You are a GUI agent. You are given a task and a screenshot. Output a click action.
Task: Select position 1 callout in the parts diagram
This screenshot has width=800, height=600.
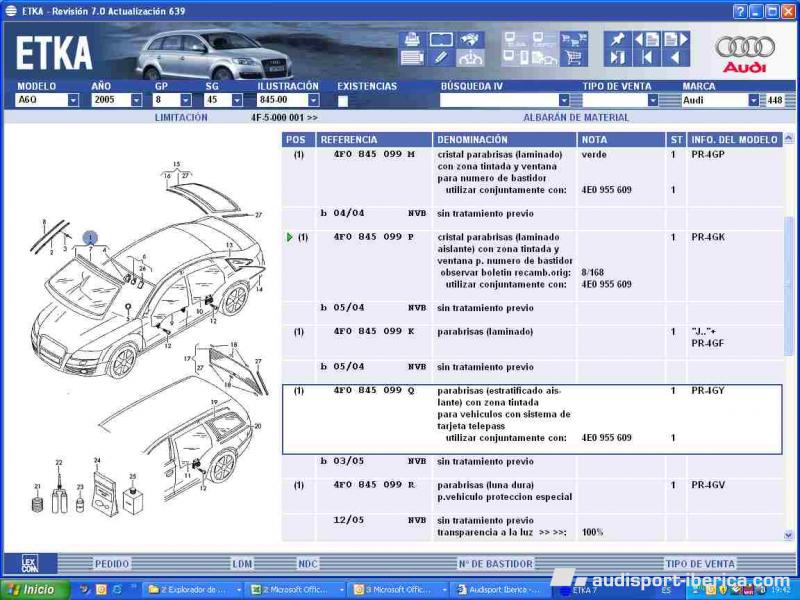pyautogui.click(x=90, y=237)
